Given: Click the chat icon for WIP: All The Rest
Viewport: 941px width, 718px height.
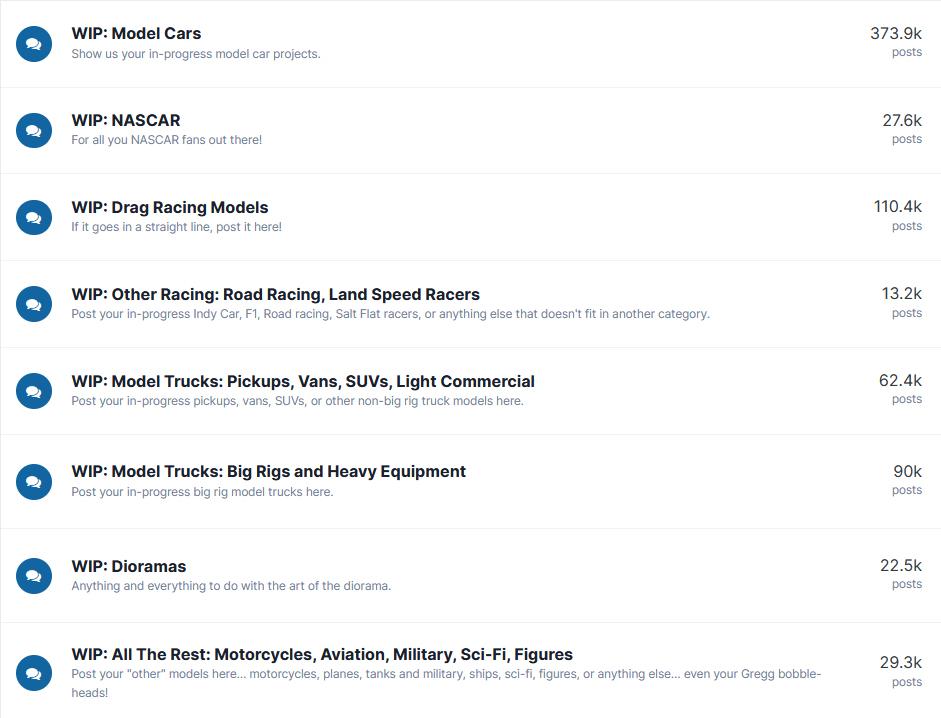Looking at the screenshot, I should tap(34, 673).
